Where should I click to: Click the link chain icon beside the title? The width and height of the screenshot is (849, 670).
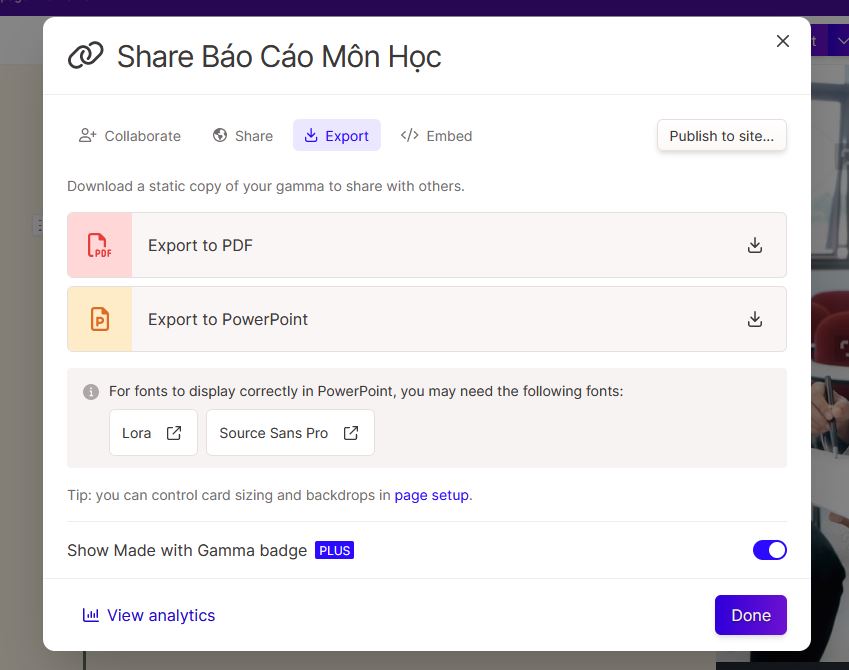click(85, 56)
